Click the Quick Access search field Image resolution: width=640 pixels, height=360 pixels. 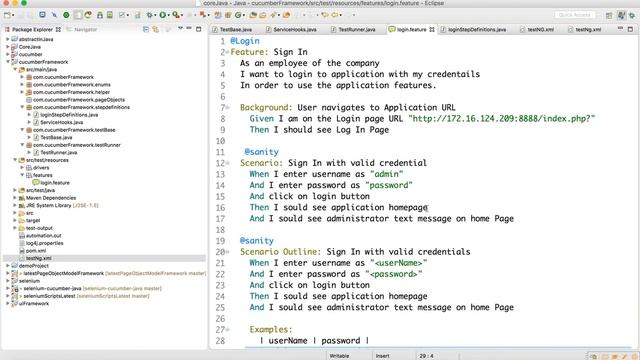[575, 15]
